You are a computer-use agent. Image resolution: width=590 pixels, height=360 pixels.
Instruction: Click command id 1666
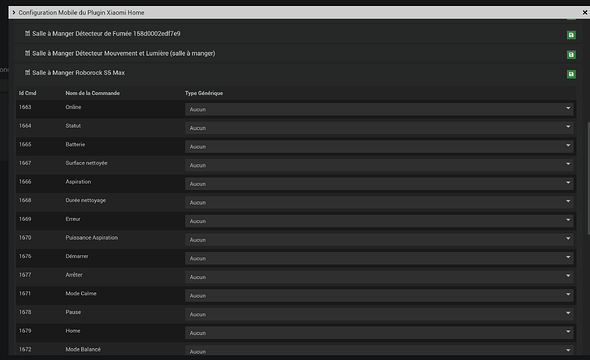point(25,182)
